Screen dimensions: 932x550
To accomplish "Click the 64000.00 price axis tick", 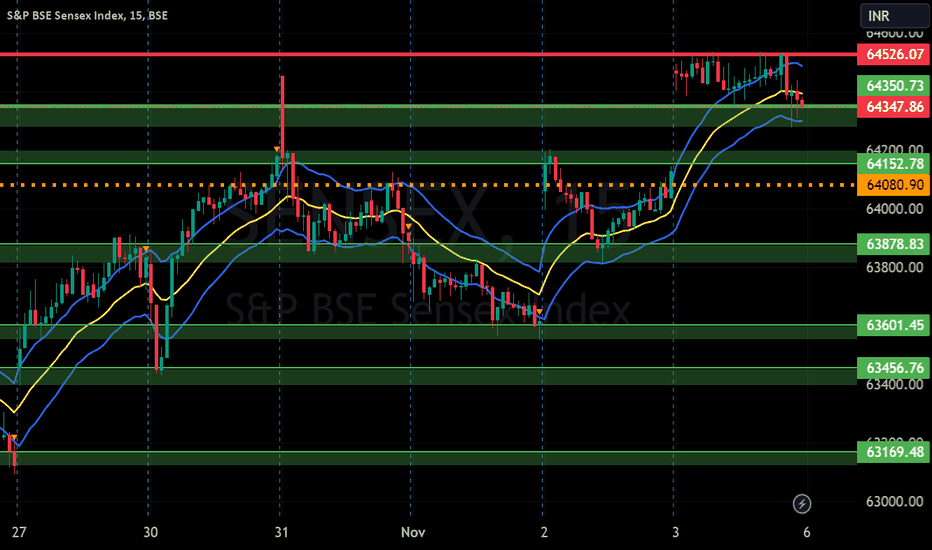I will pos(894,209).
